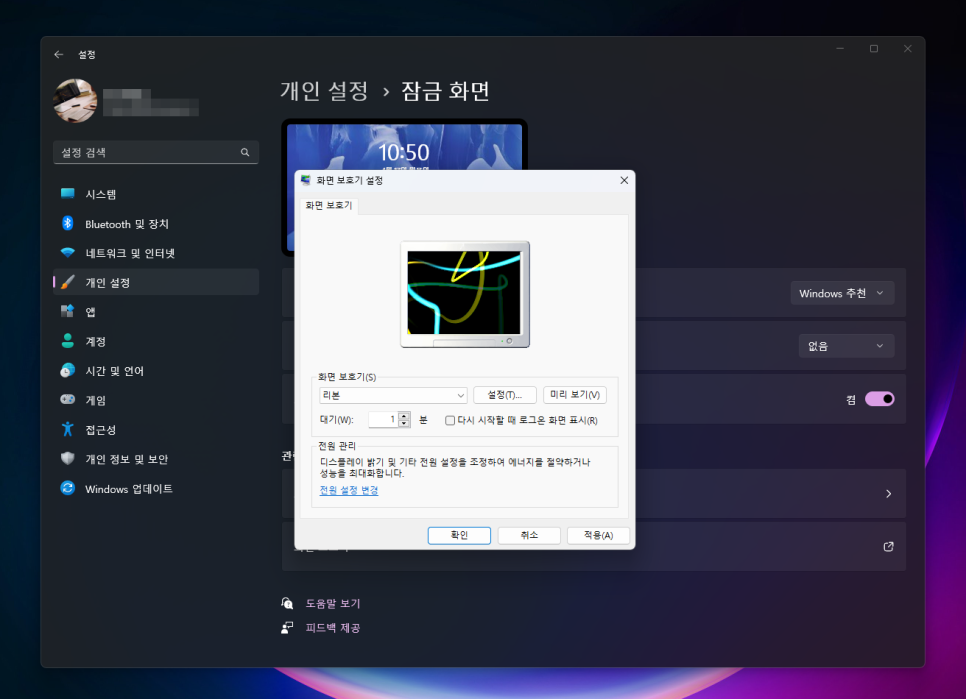Open 네트워크 및 인터넷 category

[156, 253]
